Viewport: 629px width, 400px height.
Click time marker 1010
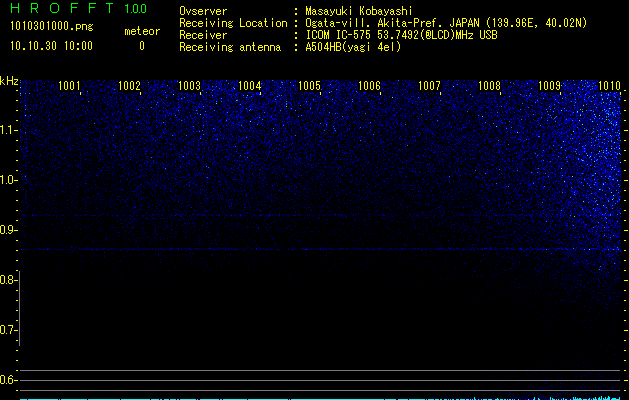[x=609, y=85]
